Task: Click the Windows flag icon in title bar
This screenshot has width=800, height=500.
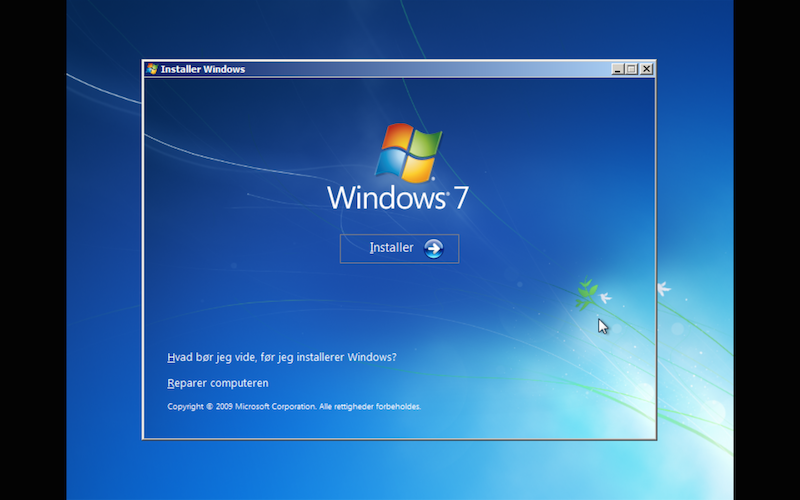Action: pyautogui.click(x=152, y=69)
